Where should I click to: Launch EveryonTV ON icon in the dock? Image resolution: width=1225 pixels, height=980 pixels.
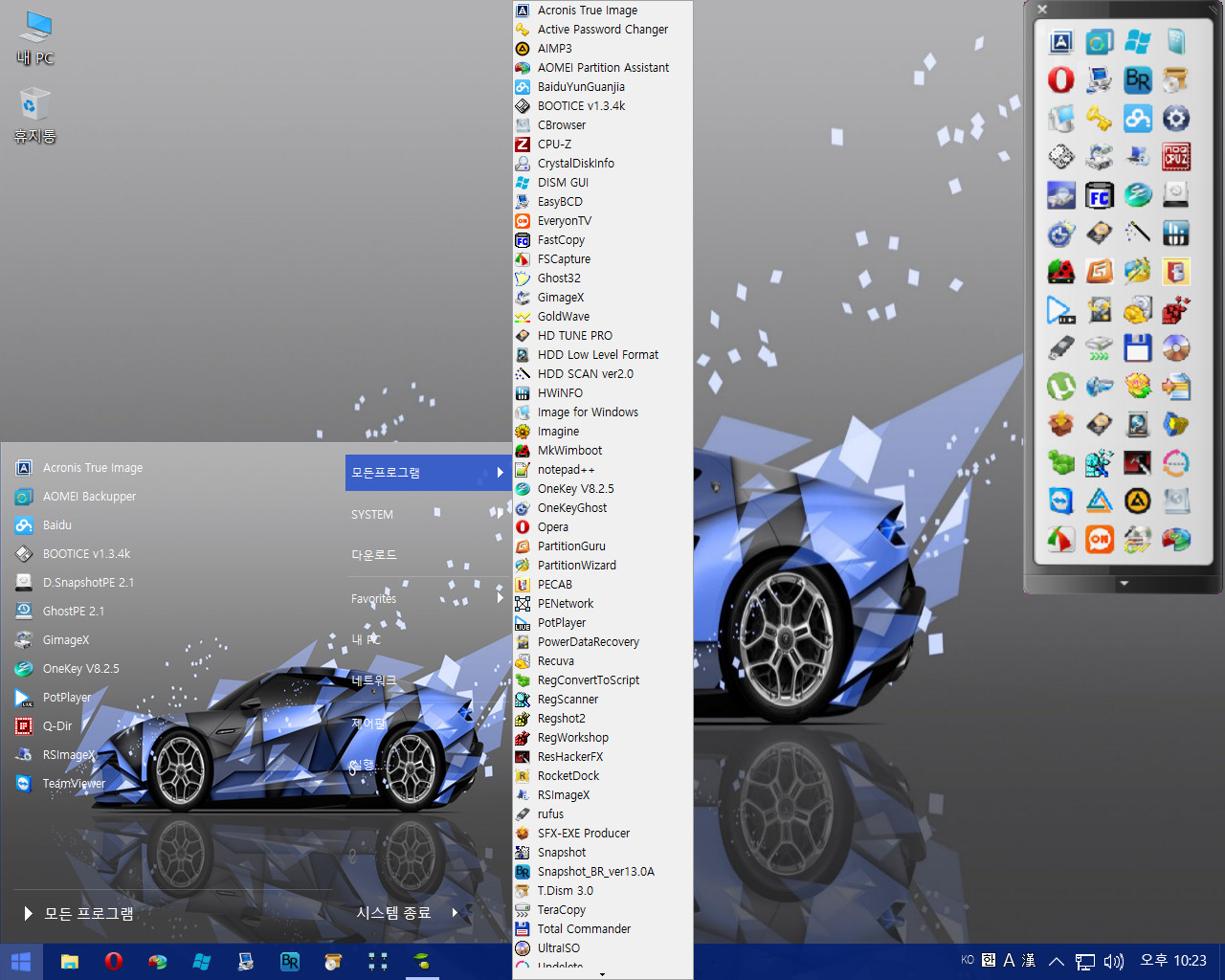(1099, 540)
